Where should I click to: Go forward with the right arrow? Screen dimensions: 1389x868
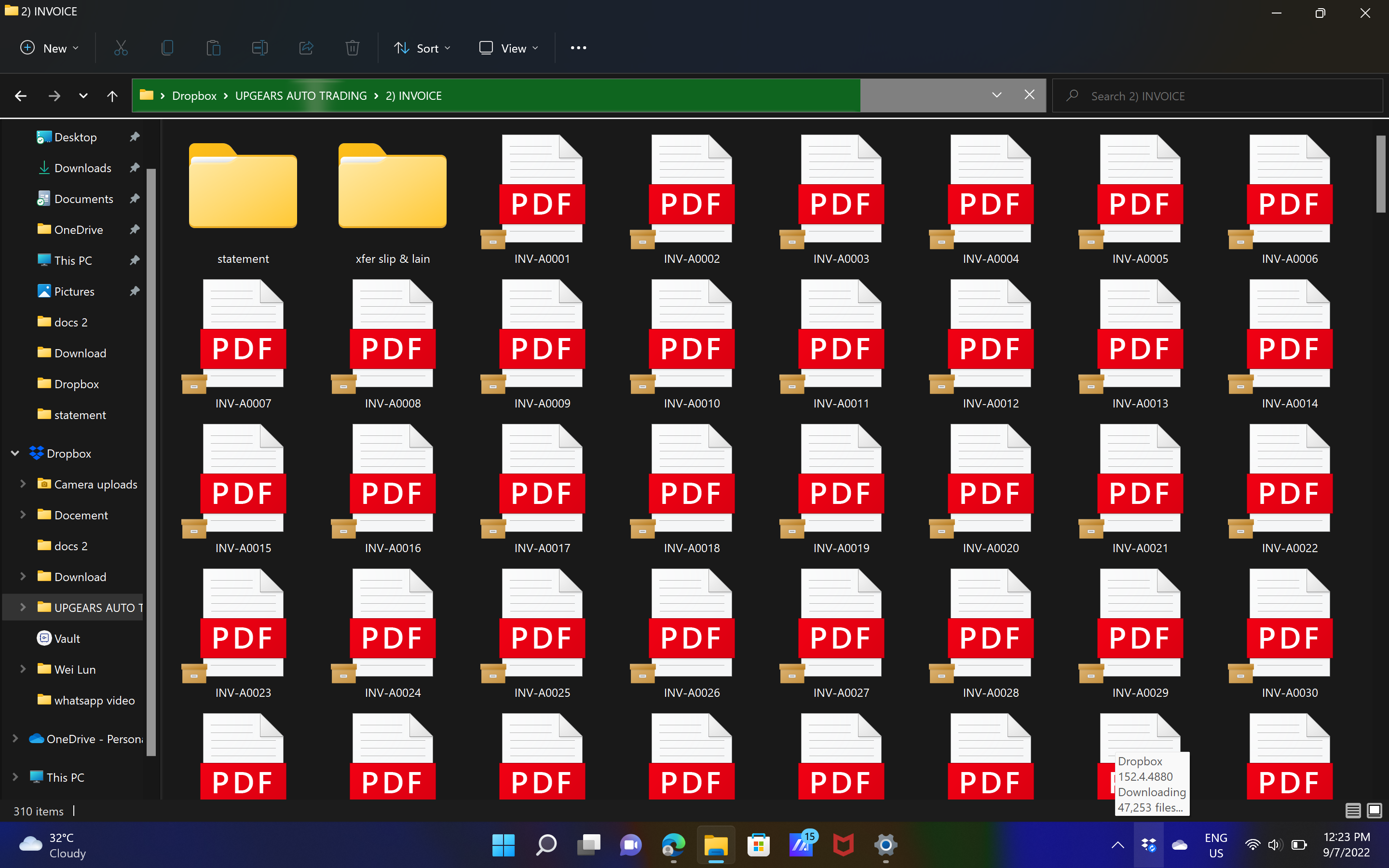point(54,96)
